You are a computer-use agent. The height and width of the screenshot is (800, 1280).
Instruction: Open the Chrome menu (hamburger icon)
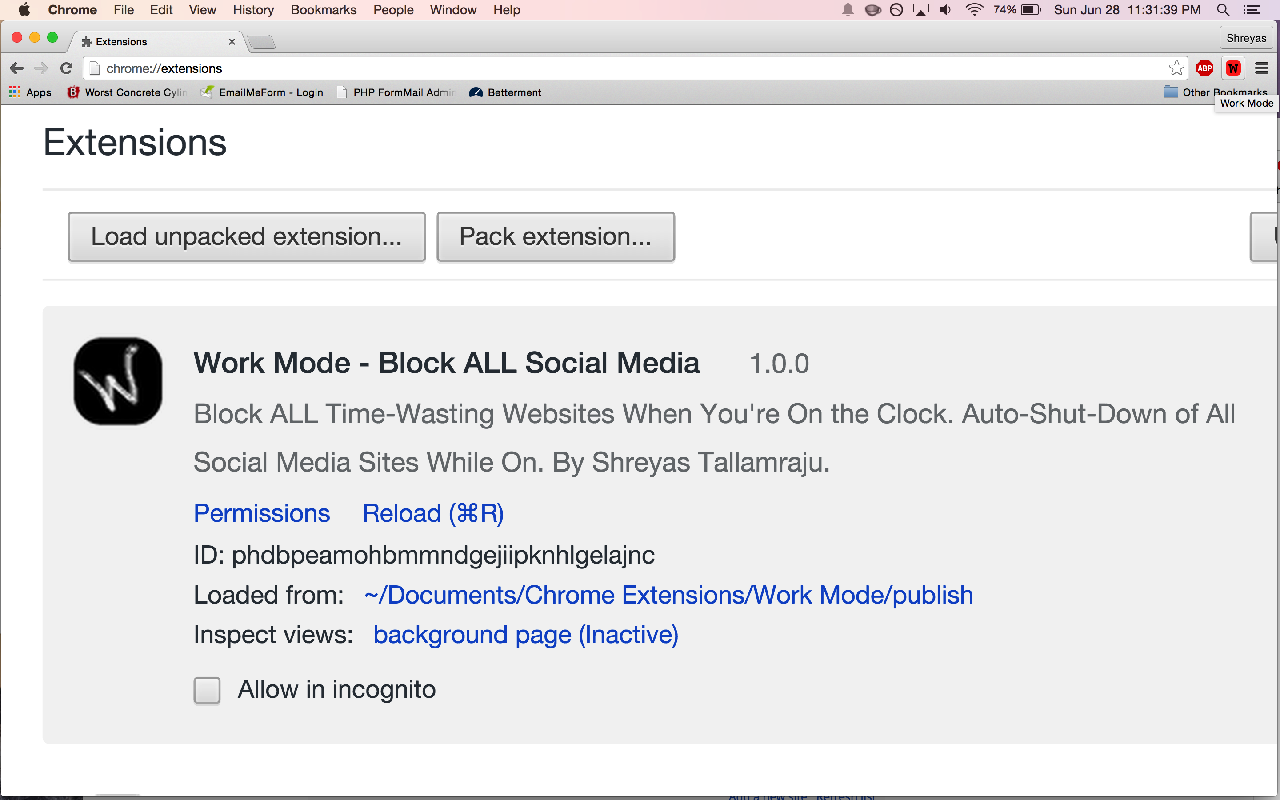(x=1262, y=68)
